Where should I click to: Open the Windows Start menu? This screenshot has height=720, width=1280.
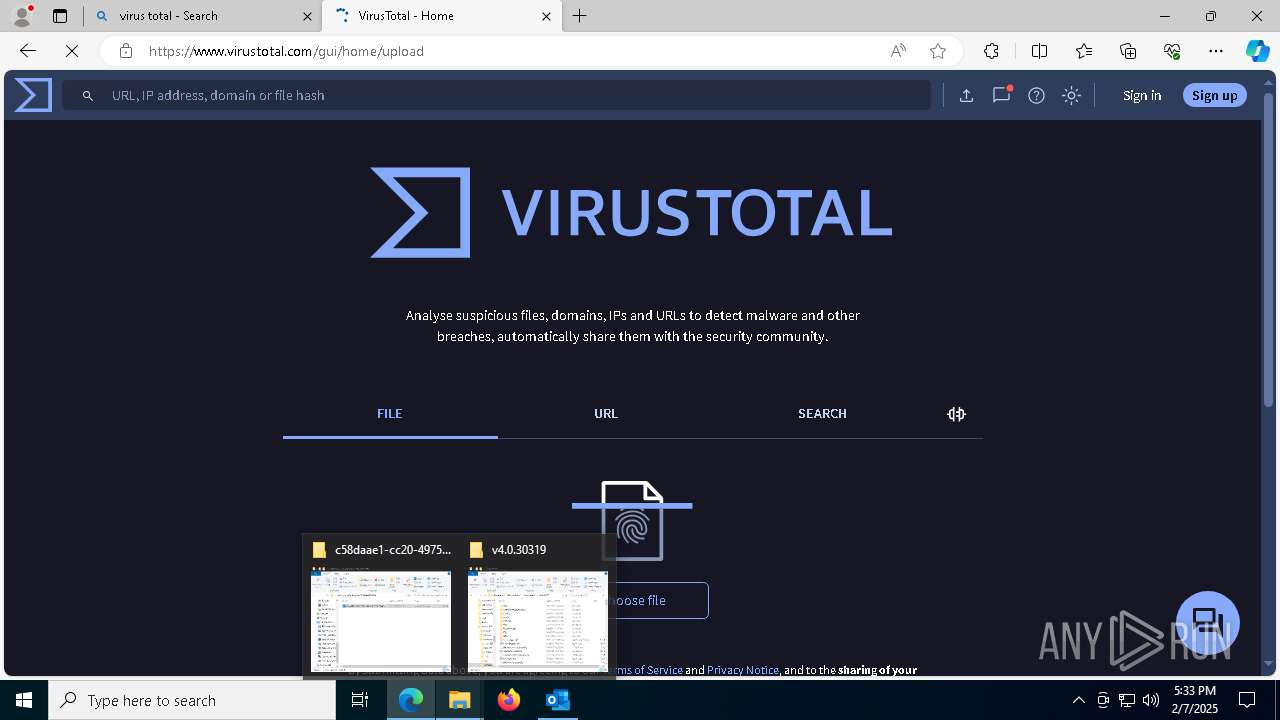pyautogui.click(x=24, y=700)
